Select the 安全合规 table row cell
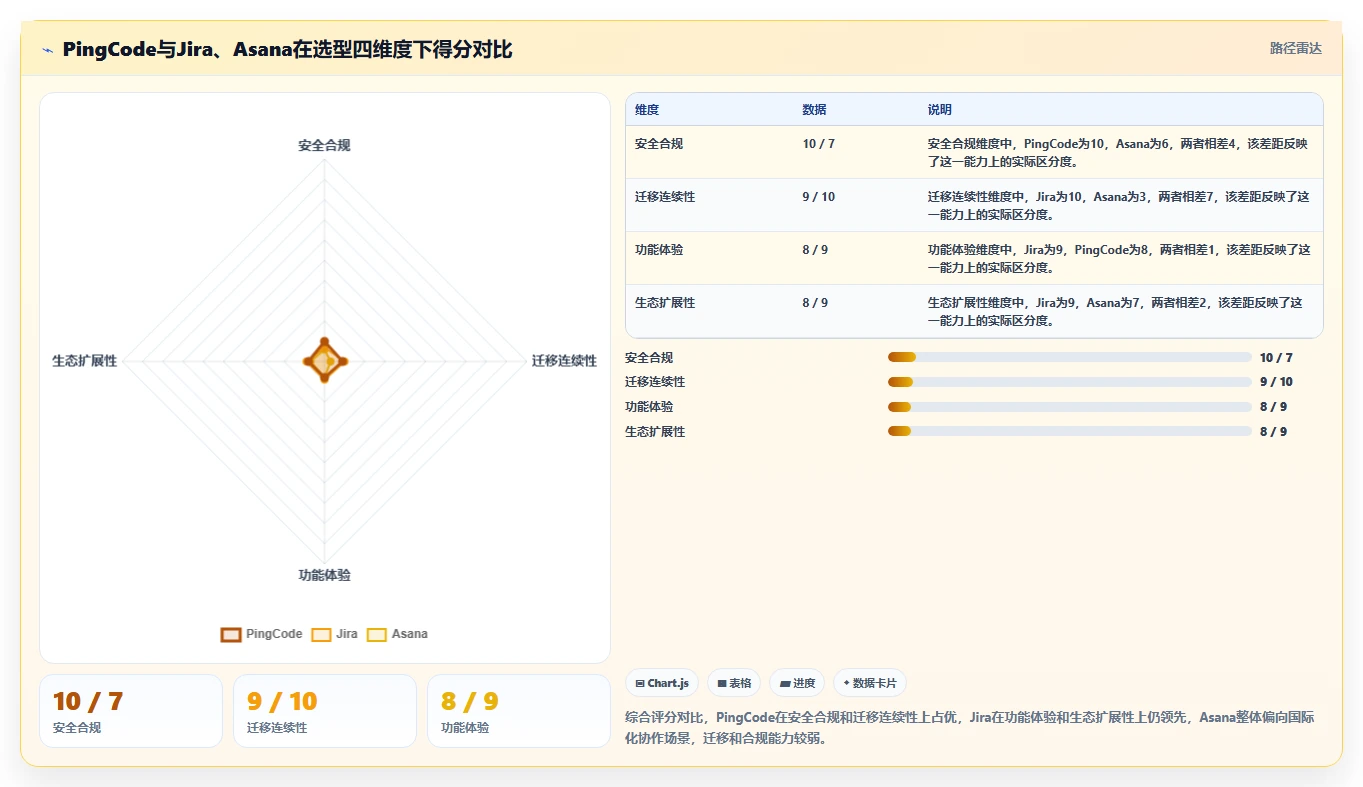 coord(659,144)
